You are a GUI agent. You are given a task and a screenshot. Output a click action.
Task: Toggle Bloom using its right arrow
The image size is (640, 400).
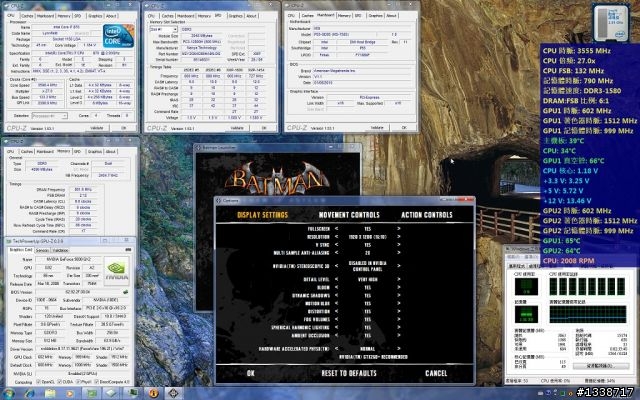click(398, 287)
